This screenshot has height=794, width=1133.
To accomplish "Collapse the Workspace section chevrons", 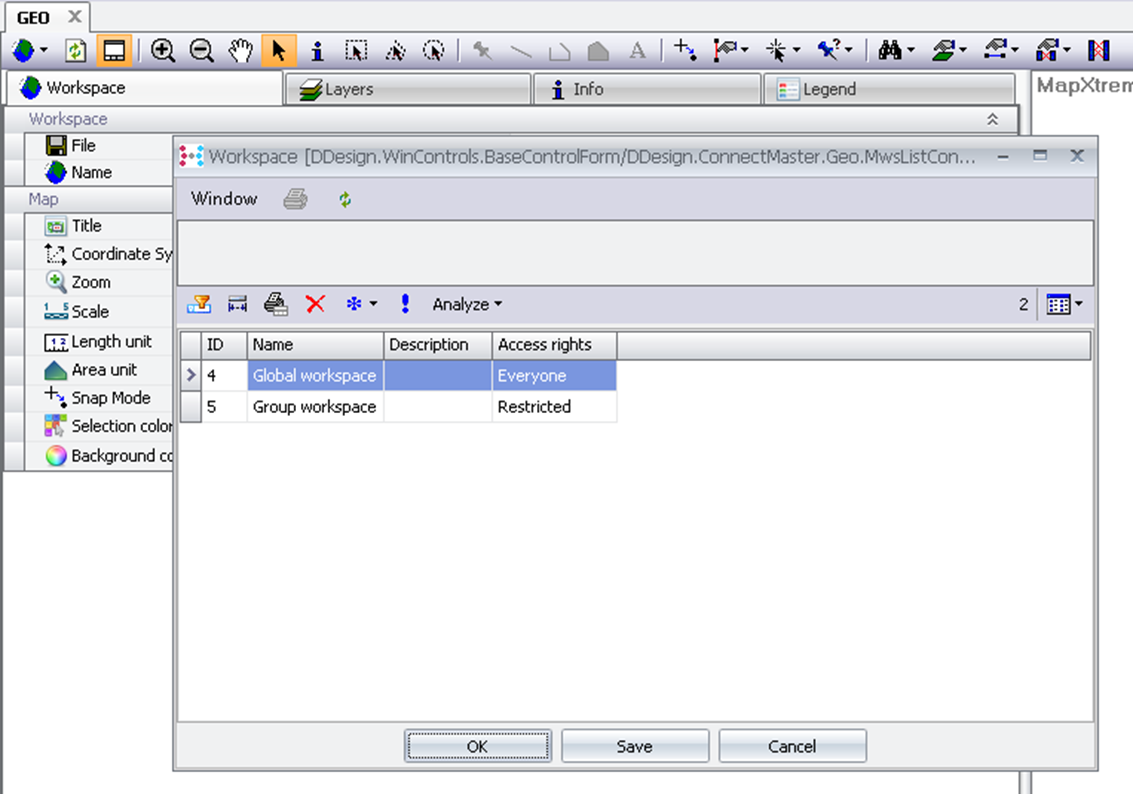I will [x=993, y=119].
